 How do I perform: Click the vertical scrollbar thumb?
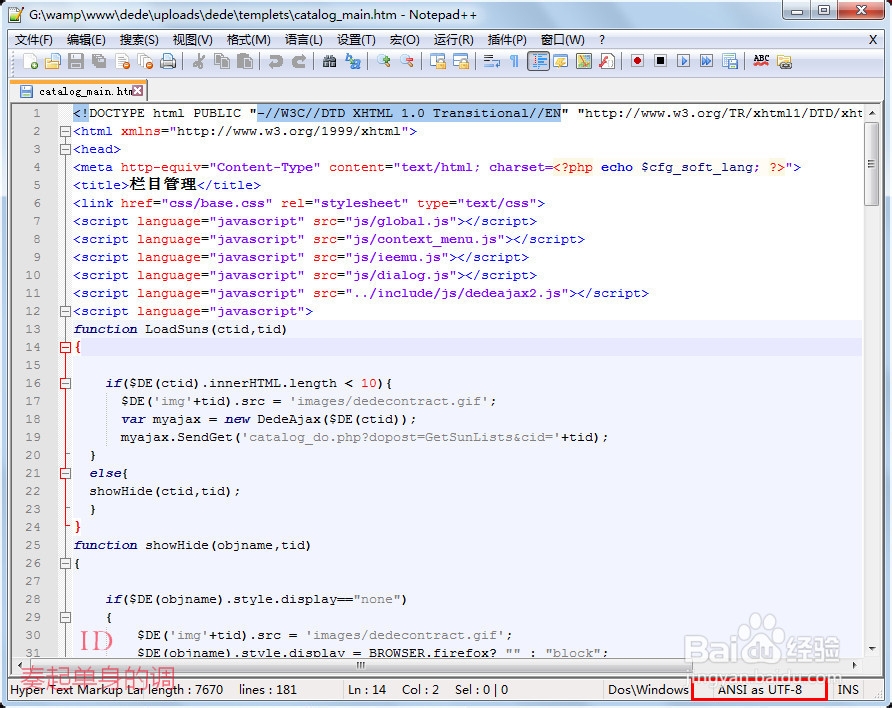(872, 164)
